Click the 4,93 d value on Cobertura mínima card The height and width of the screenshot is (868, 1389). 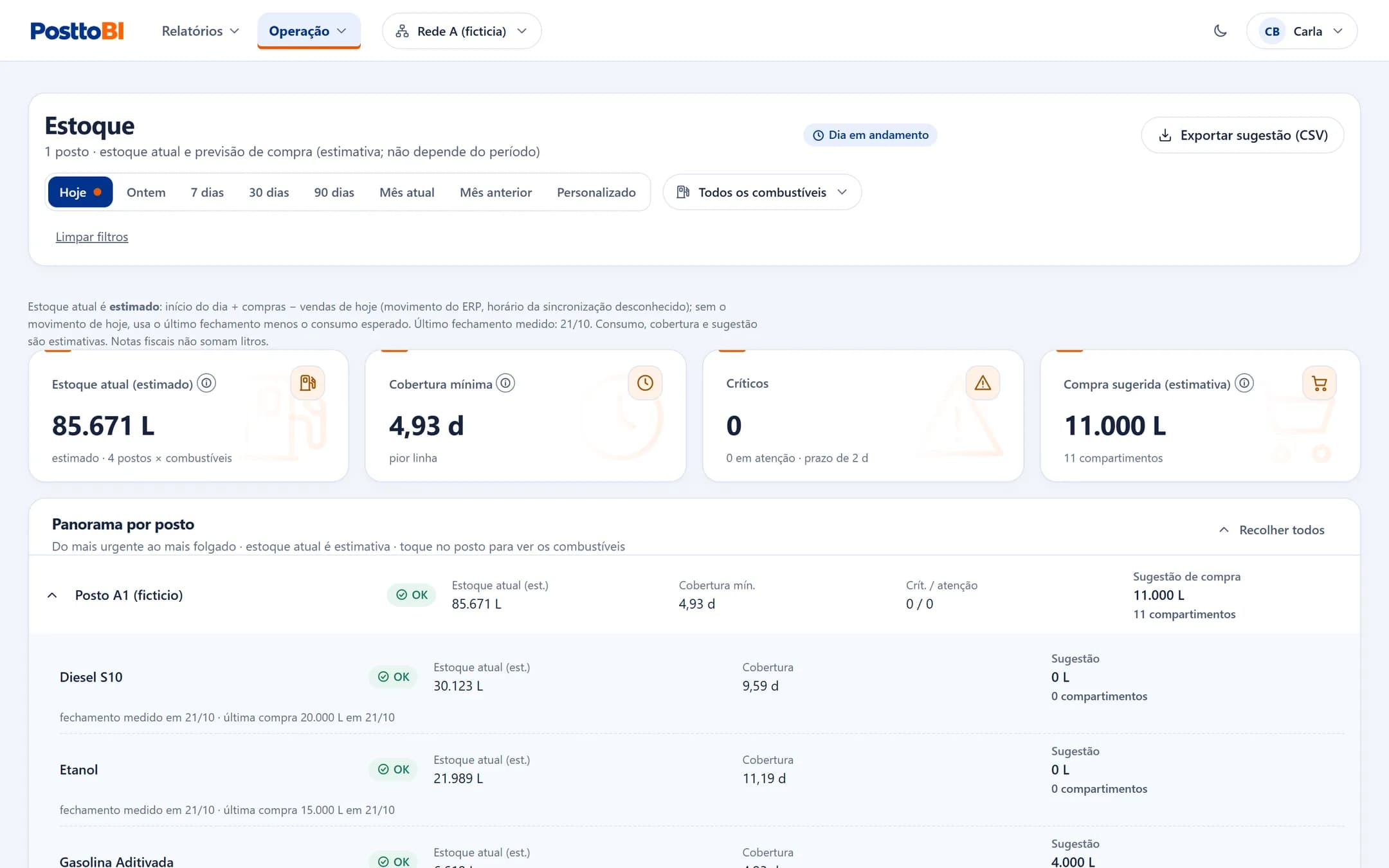pyautogui.click(x=426, y=426)
